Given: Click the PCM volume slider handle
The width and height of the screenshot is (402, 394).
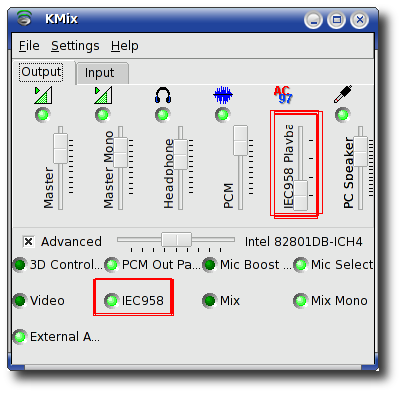Looking at the screenshot, I should [240, 140].
